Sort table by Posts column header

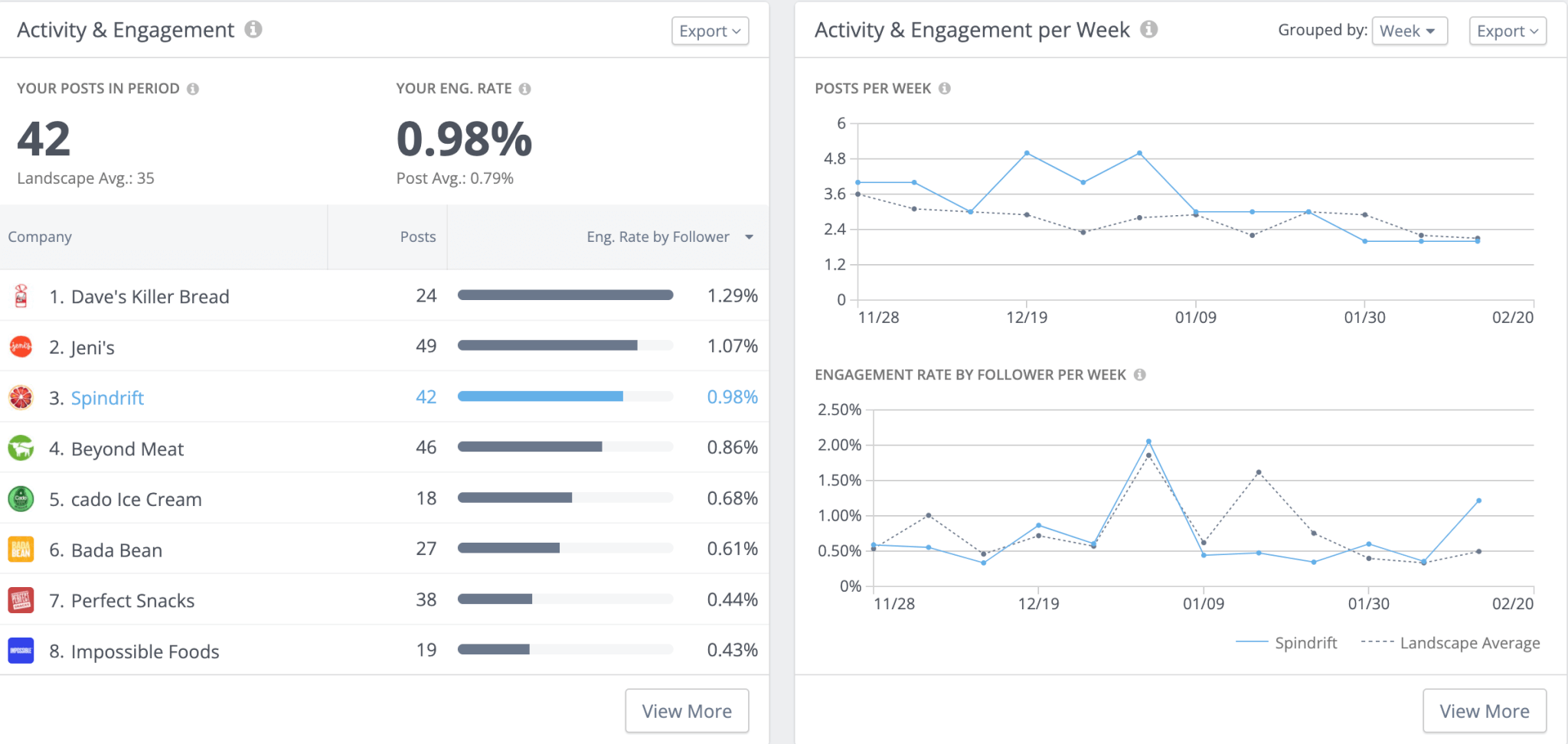[x=418, y=237]
